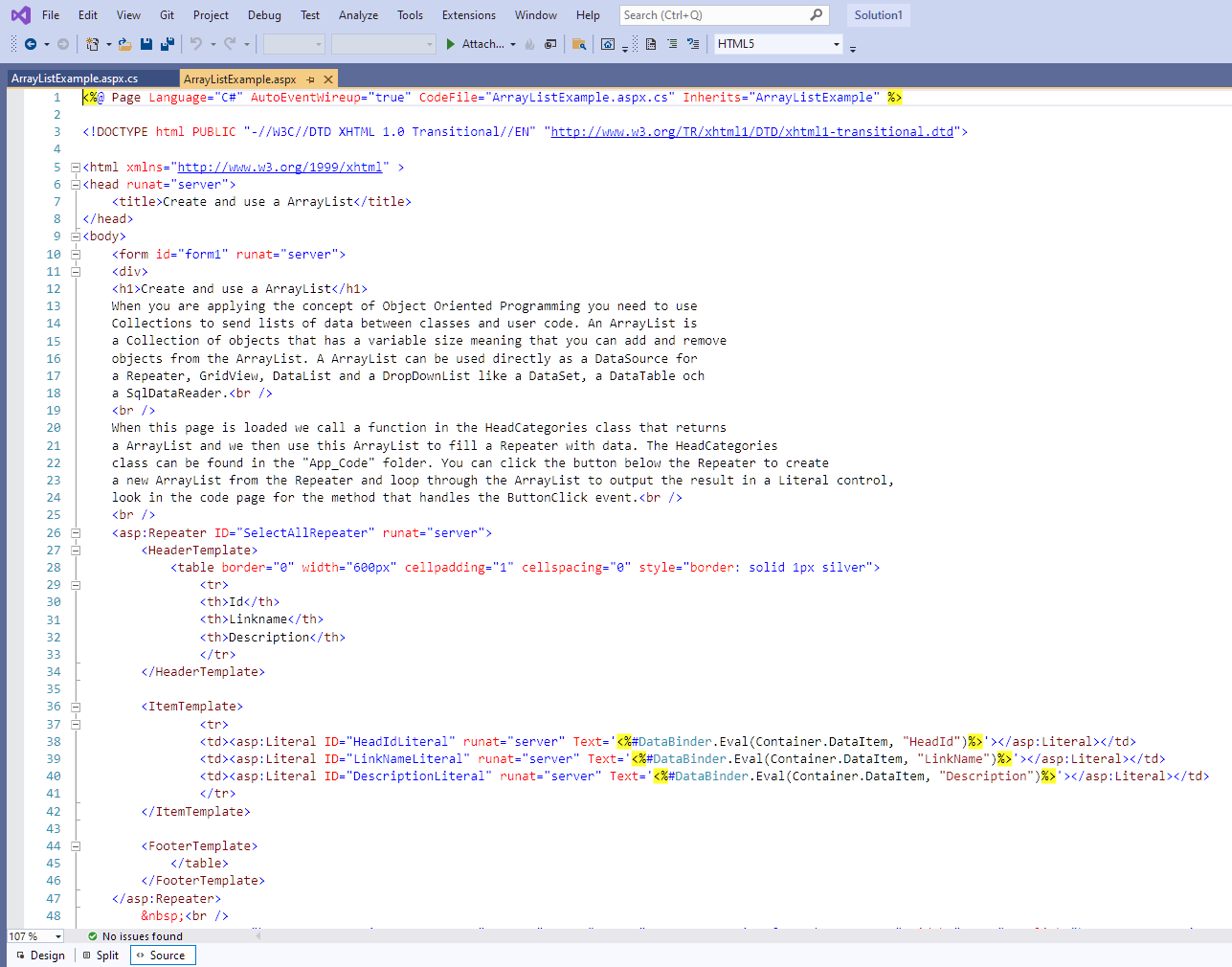Open the Redo history dropdown arrow
1232x967 pixels.
coord(246,44)
